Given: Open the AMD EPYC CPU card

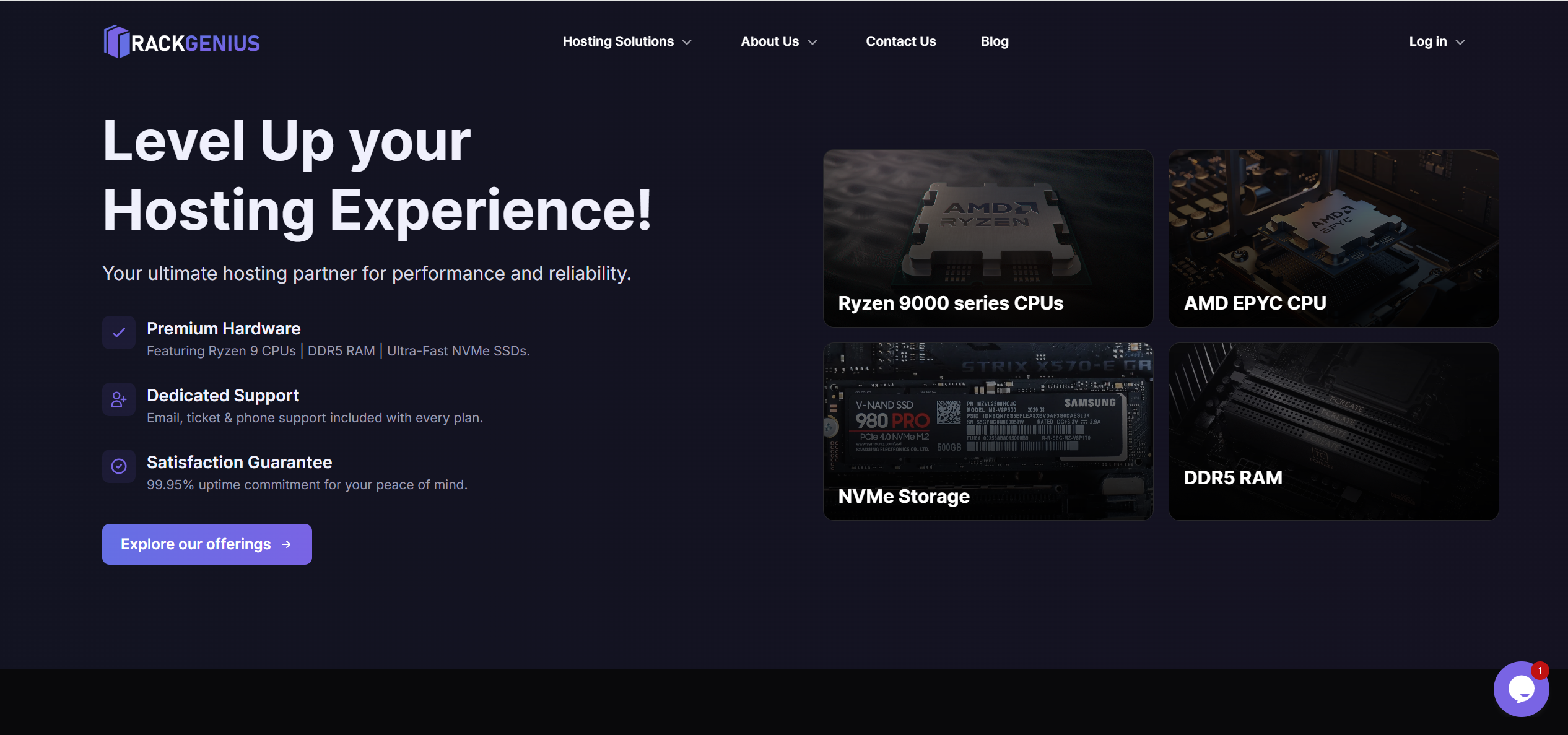Looking at the screenshot, I should [1333, 238].
